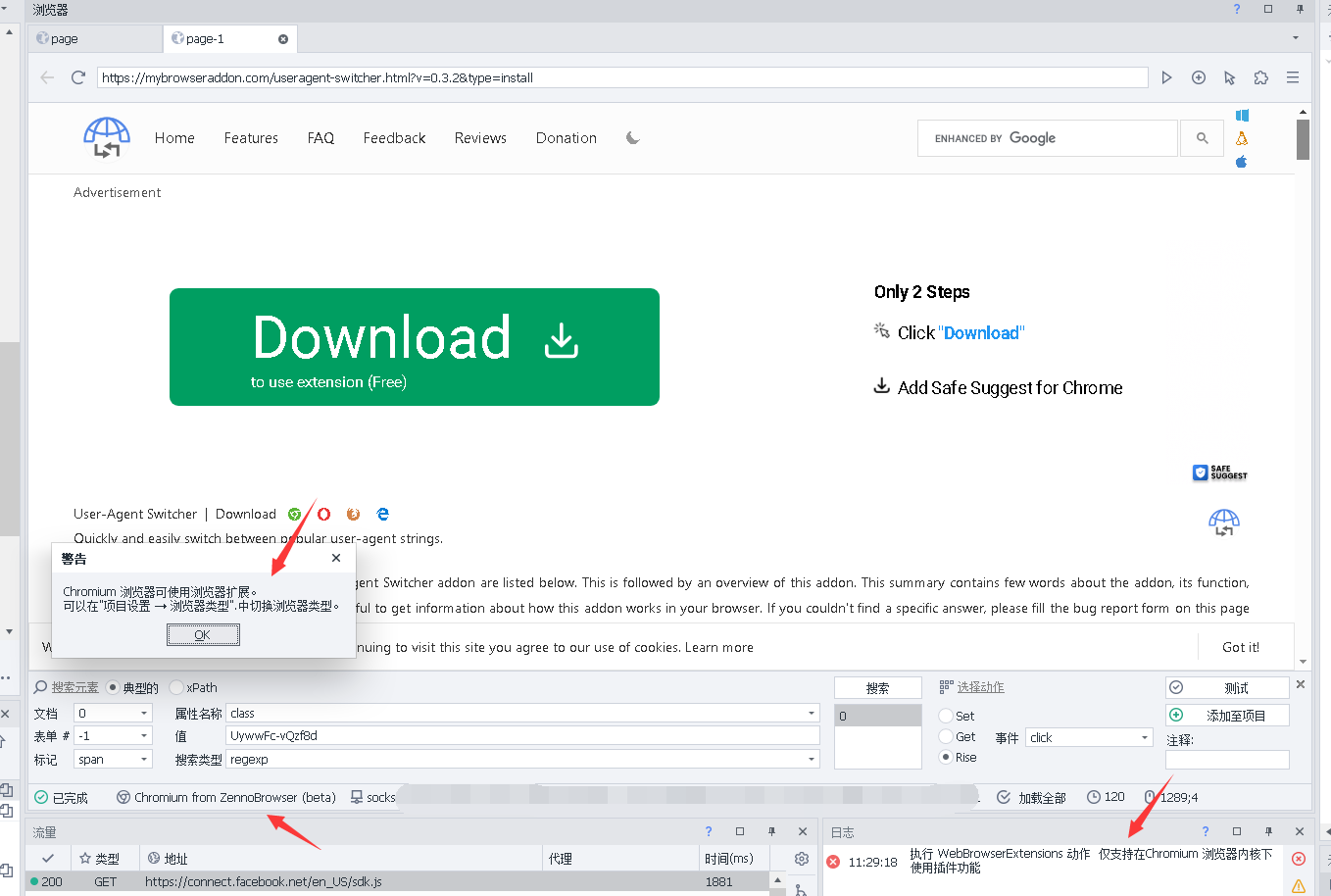
Task: Open the Home menu item
Action: (174, 138)
